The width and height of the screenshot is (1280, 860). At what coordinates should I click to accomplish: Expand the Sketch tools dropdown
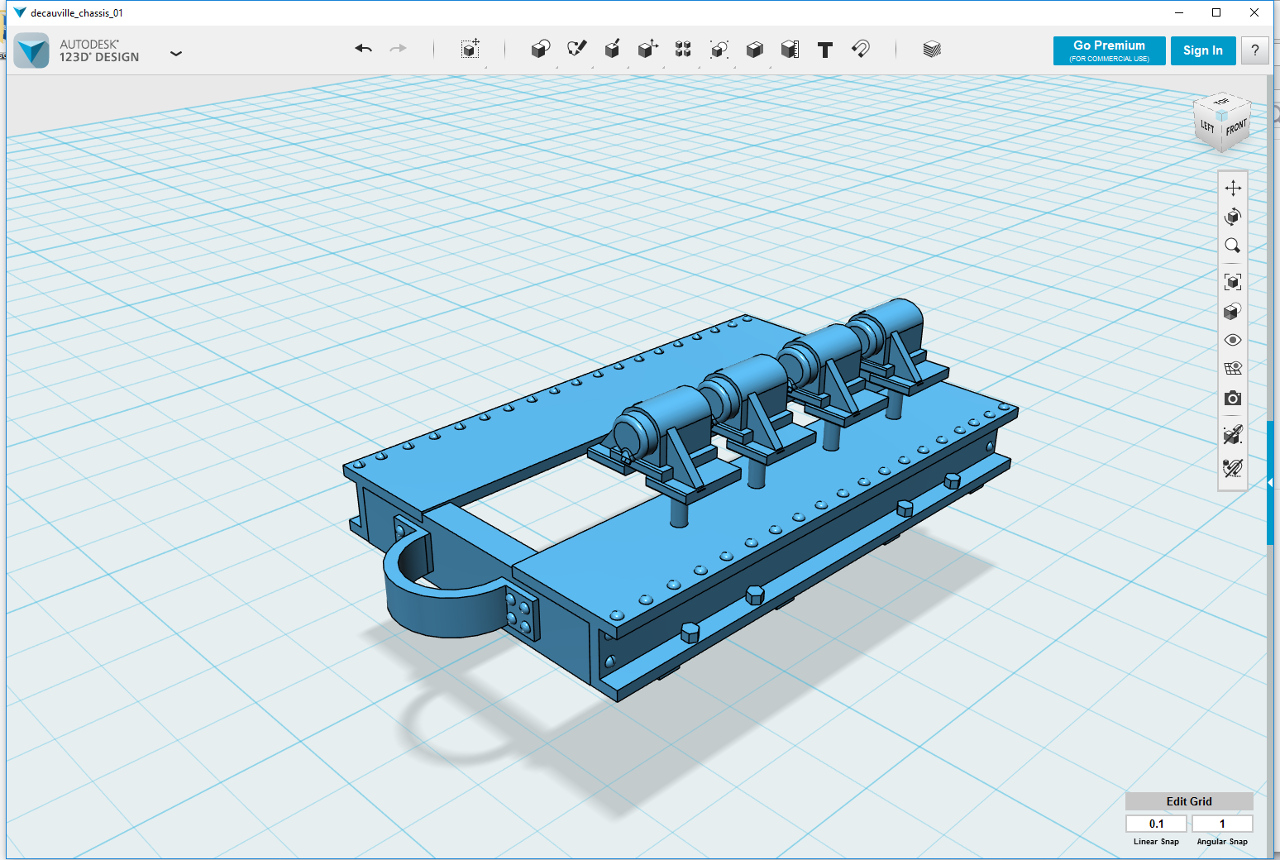576,49
